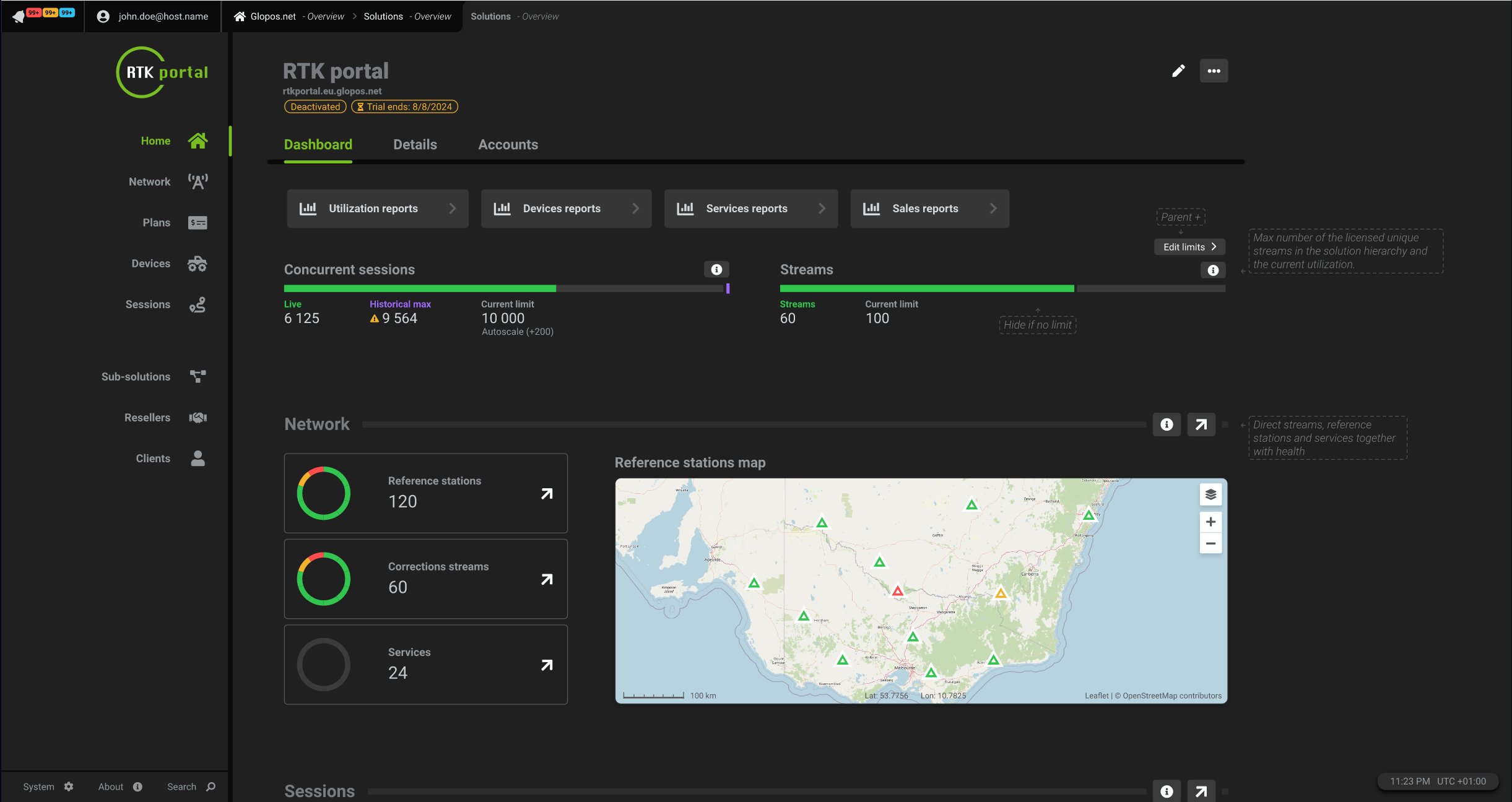Open the Resellers section icon
The width and height of the screenshot is (1512, 802).
[197, 416]
